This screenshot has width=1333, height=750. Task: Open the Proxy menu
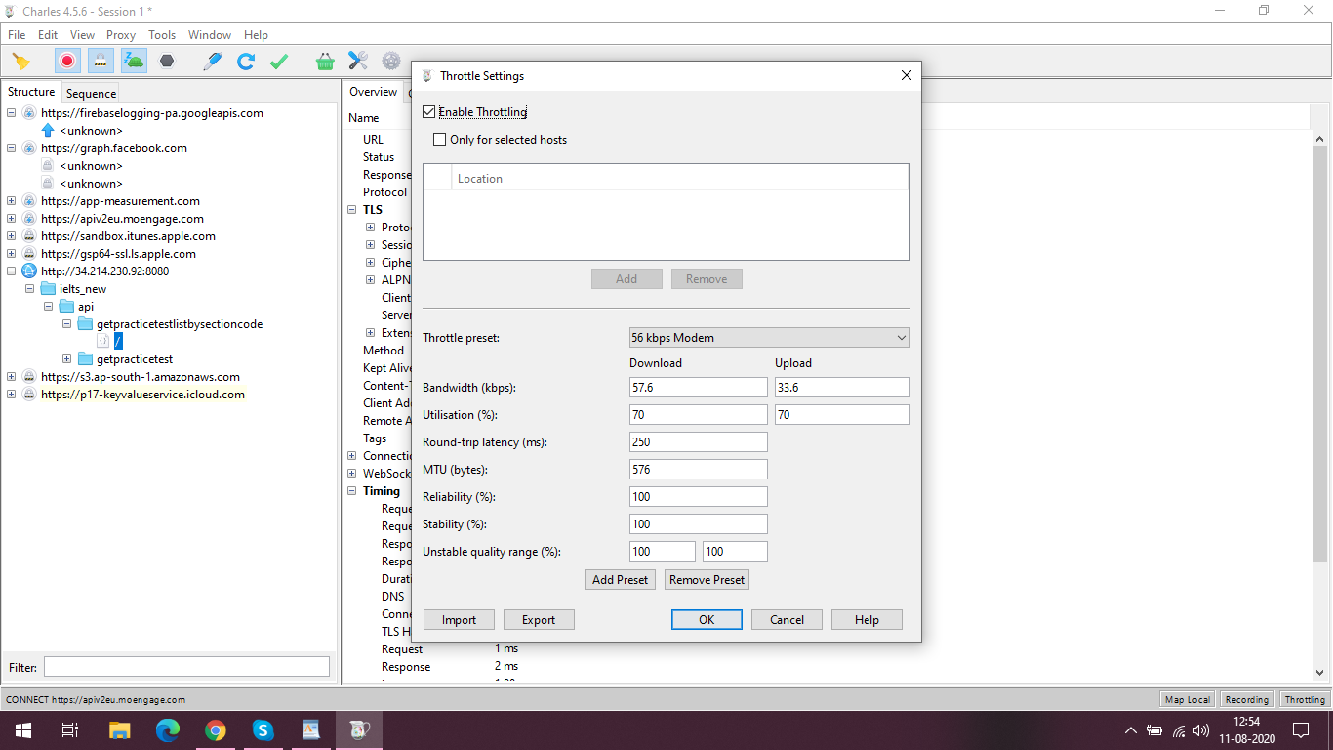[x=120, y=35]
